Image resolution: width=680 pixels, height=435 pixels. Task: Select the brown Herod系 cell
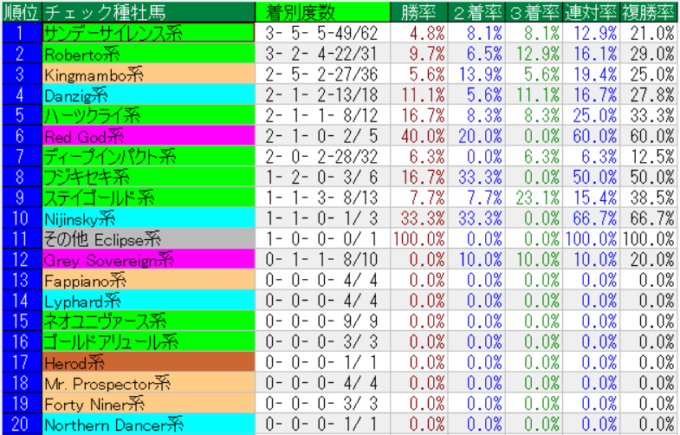(x=147, y=363)
